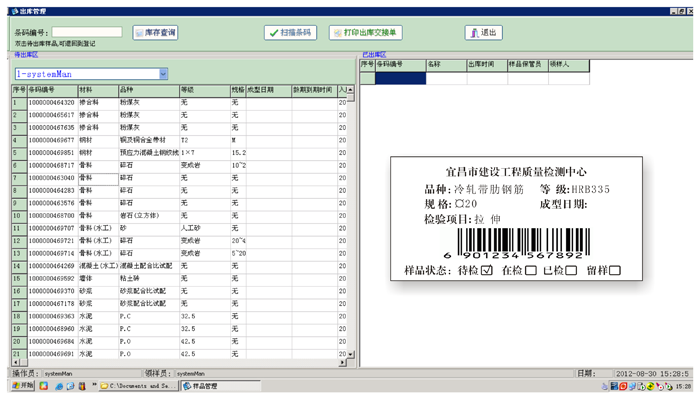Click the green-yellow round tray icon
This screenshot has width=700, height=399.
point(650,386)
